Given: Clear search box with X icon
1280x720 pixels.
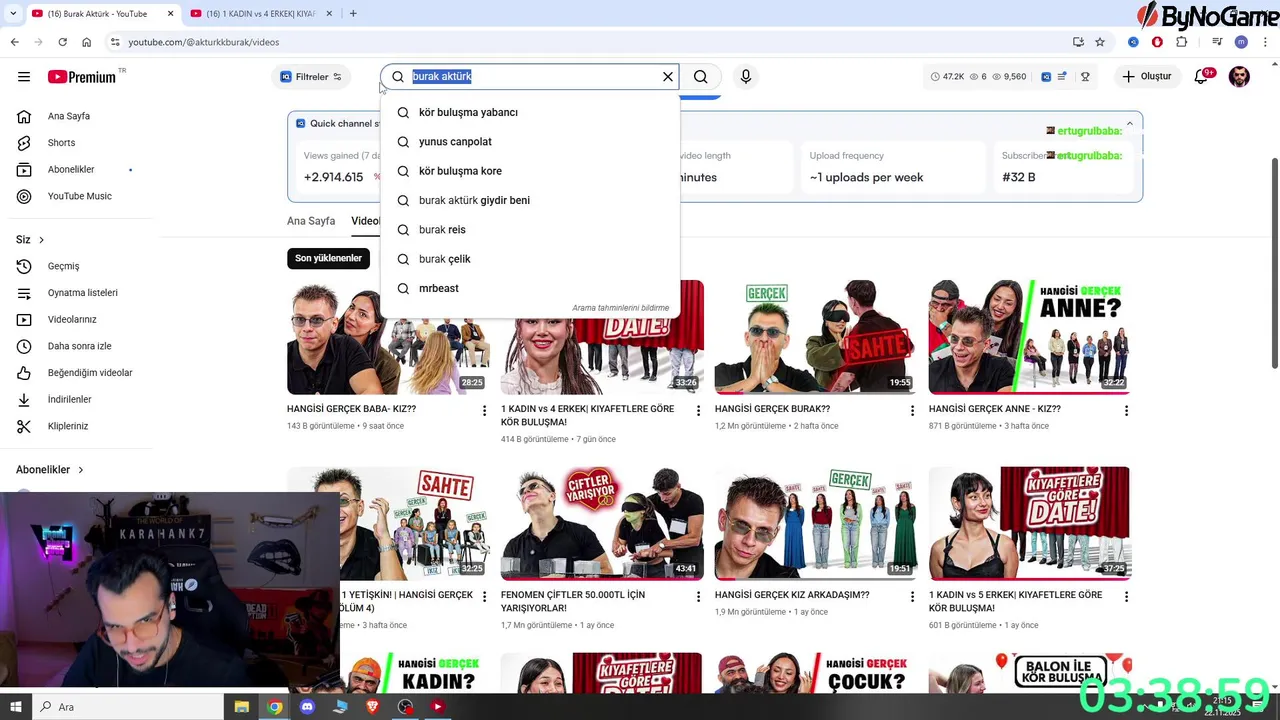Looking at the screenshot, I should [668, 77].
